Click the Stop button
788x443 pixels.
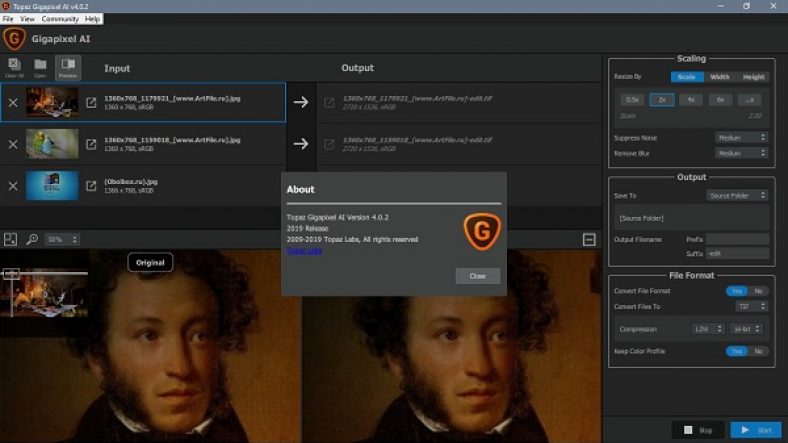(698, 430)
